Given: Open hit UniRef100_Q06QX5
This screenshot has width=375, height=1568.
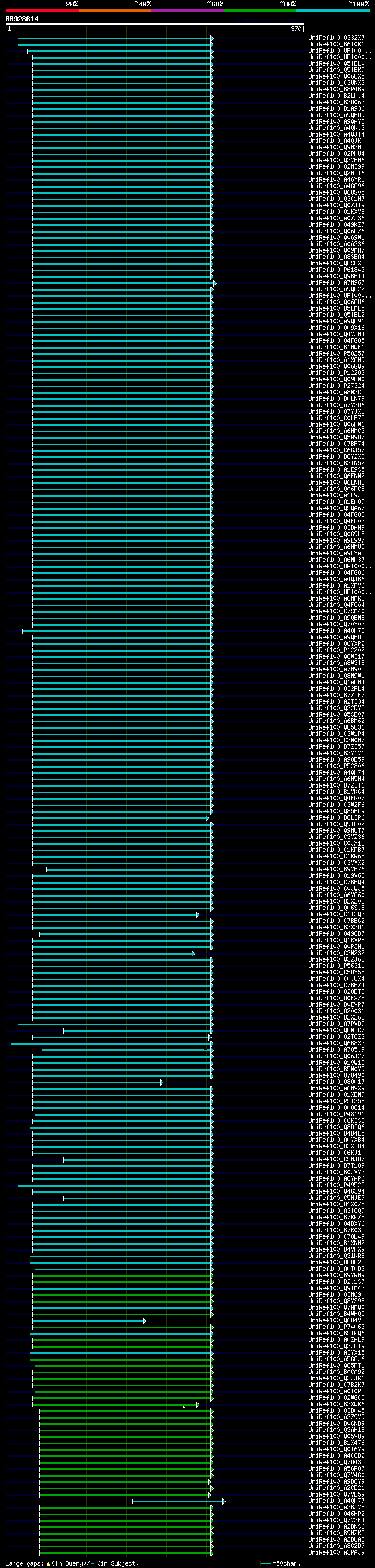Looking at the screenshot, I should click(x=337, y=77).
